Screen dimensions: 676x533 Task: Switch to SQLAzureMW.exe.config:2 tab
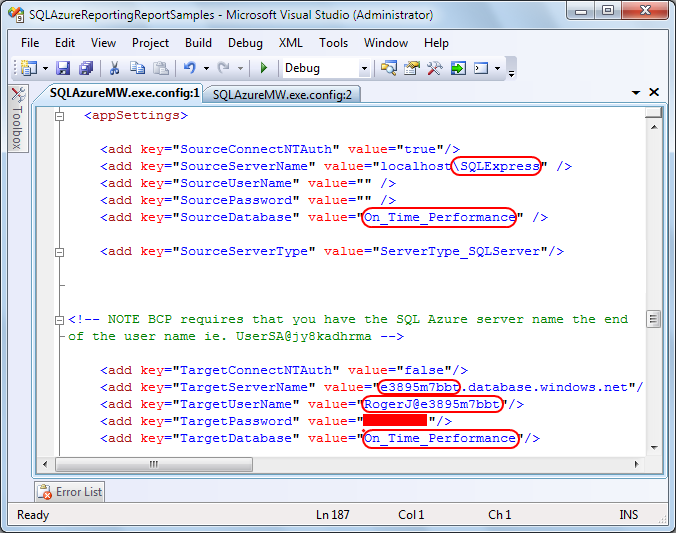(282, 94)
